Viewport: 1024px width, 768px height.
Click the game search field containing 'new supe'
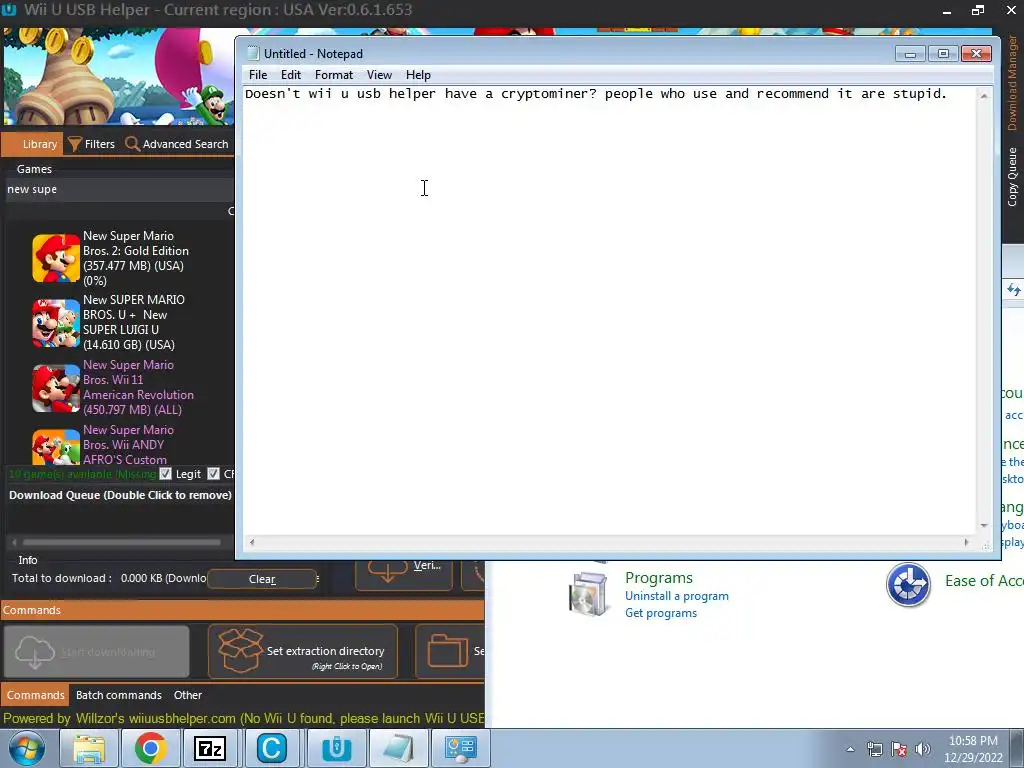pyautogui.click(x=120, y=189)
